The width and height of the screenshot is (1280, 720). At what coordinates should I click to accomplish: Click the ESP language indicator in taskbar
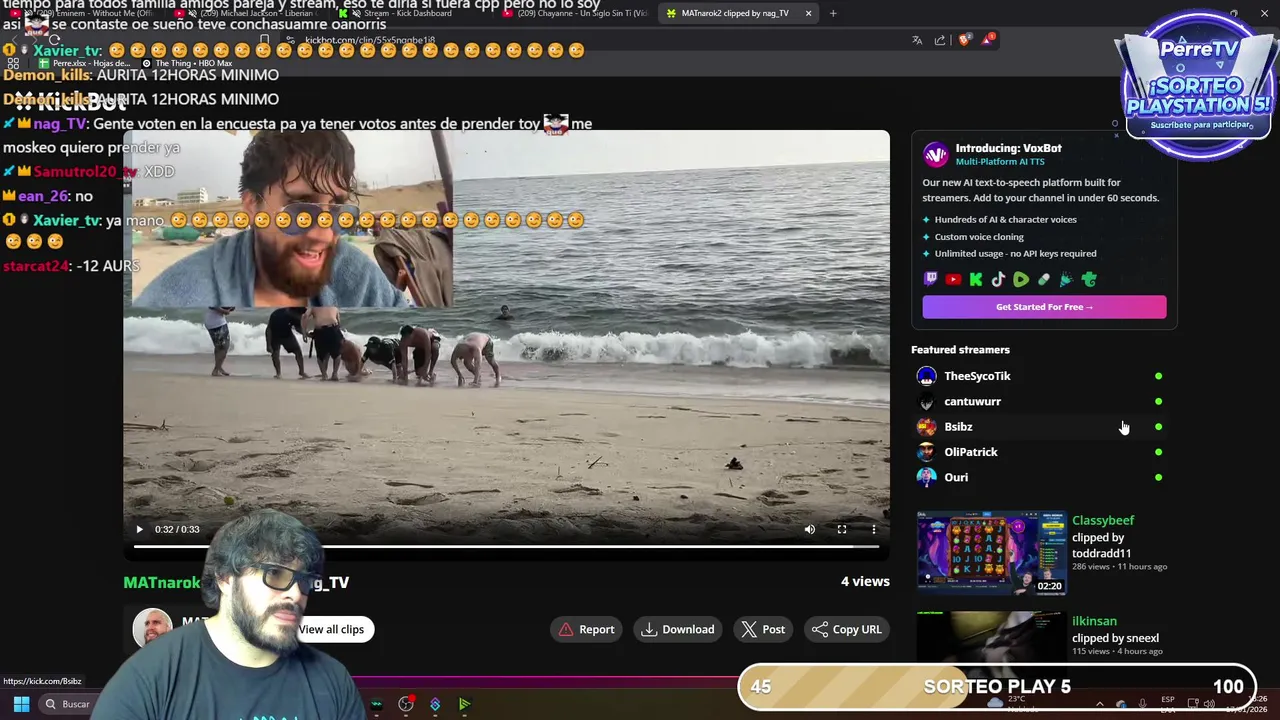coord(1168,704)
